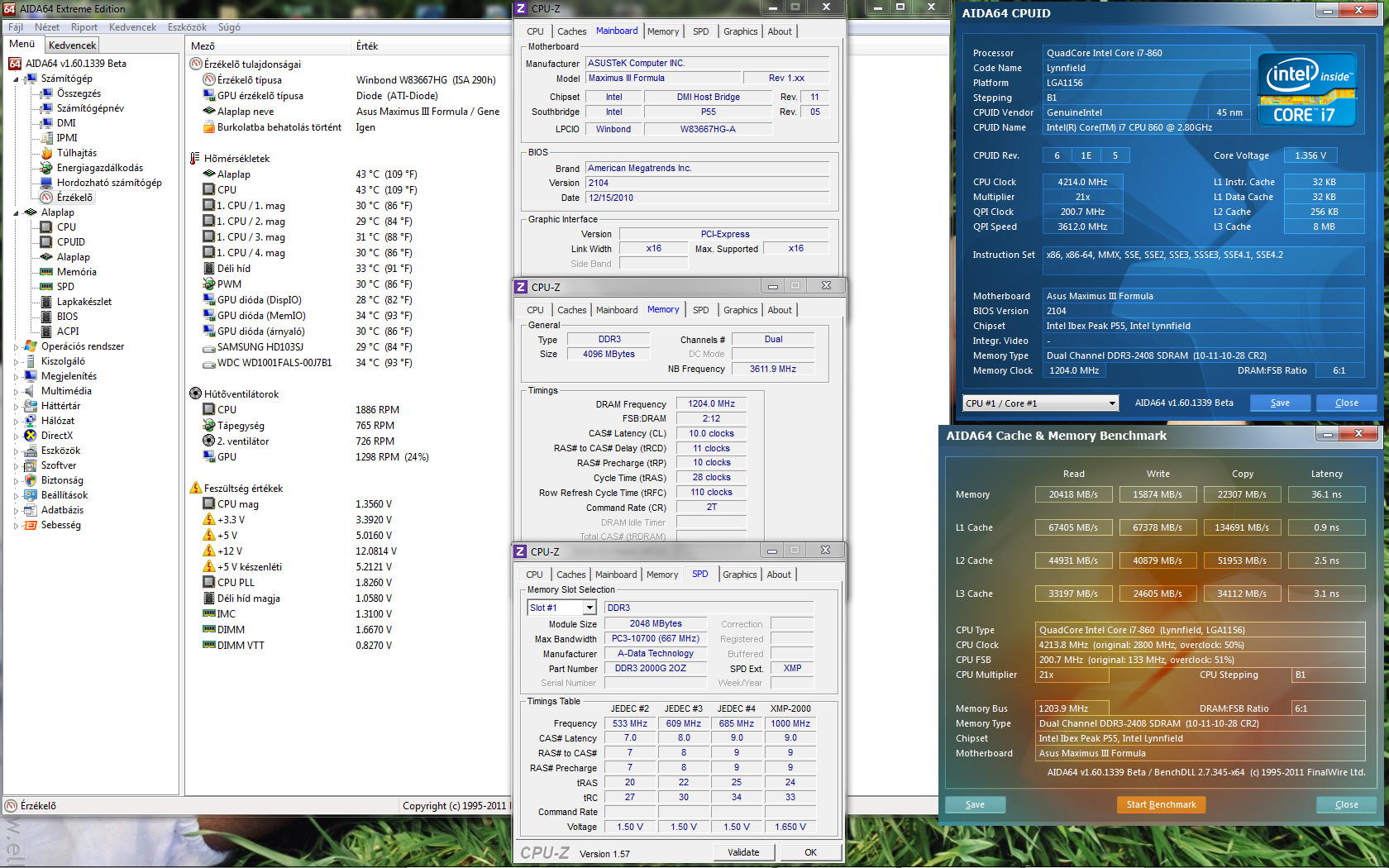The width and height of the screenshot is (1389, 868).
Task: Click the Túlhajtás flame icon
Action: click(46, 153)
